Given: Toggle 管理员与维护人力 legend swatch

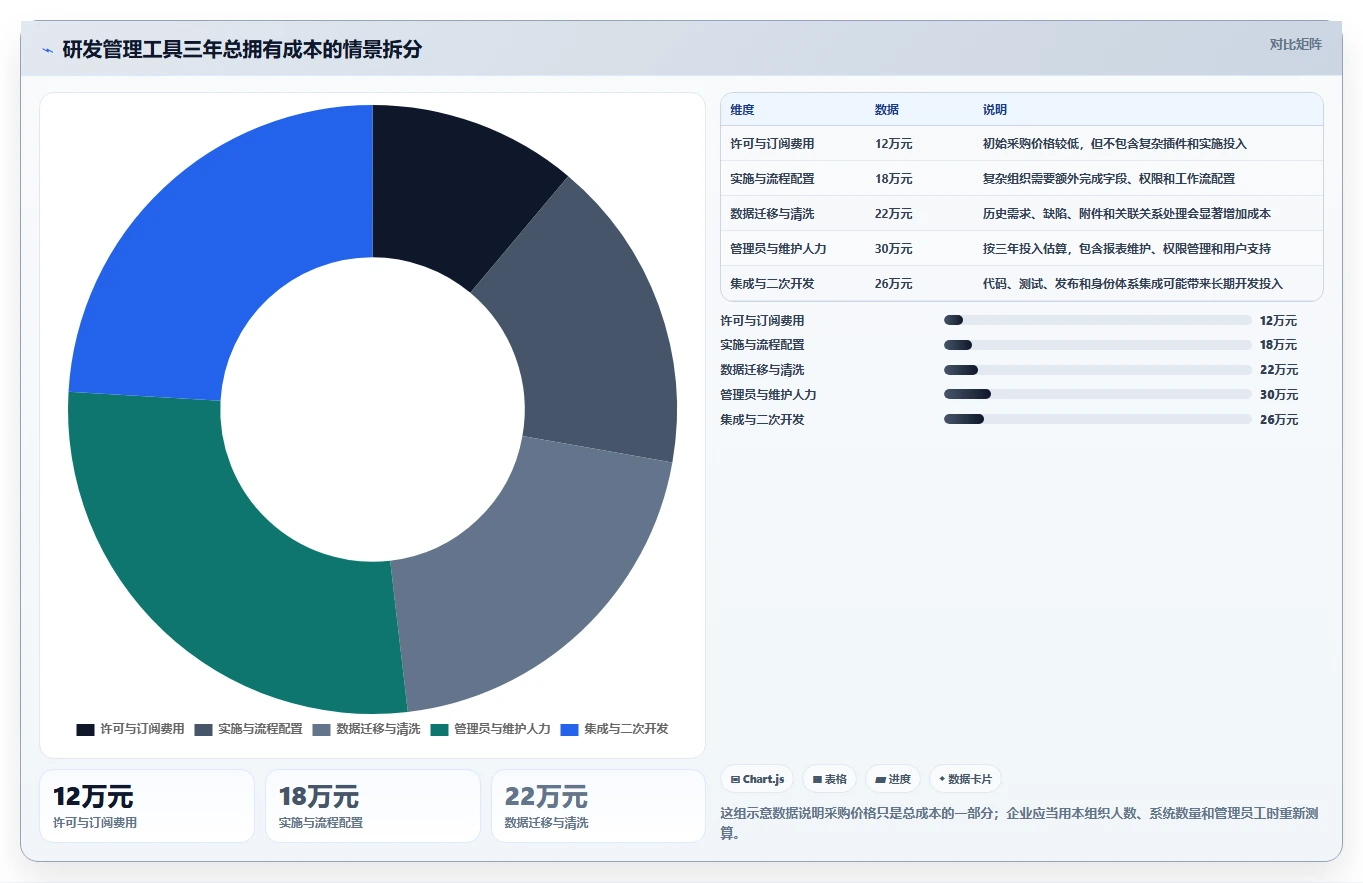Looking at the screenshot, I should click(439, 729).
